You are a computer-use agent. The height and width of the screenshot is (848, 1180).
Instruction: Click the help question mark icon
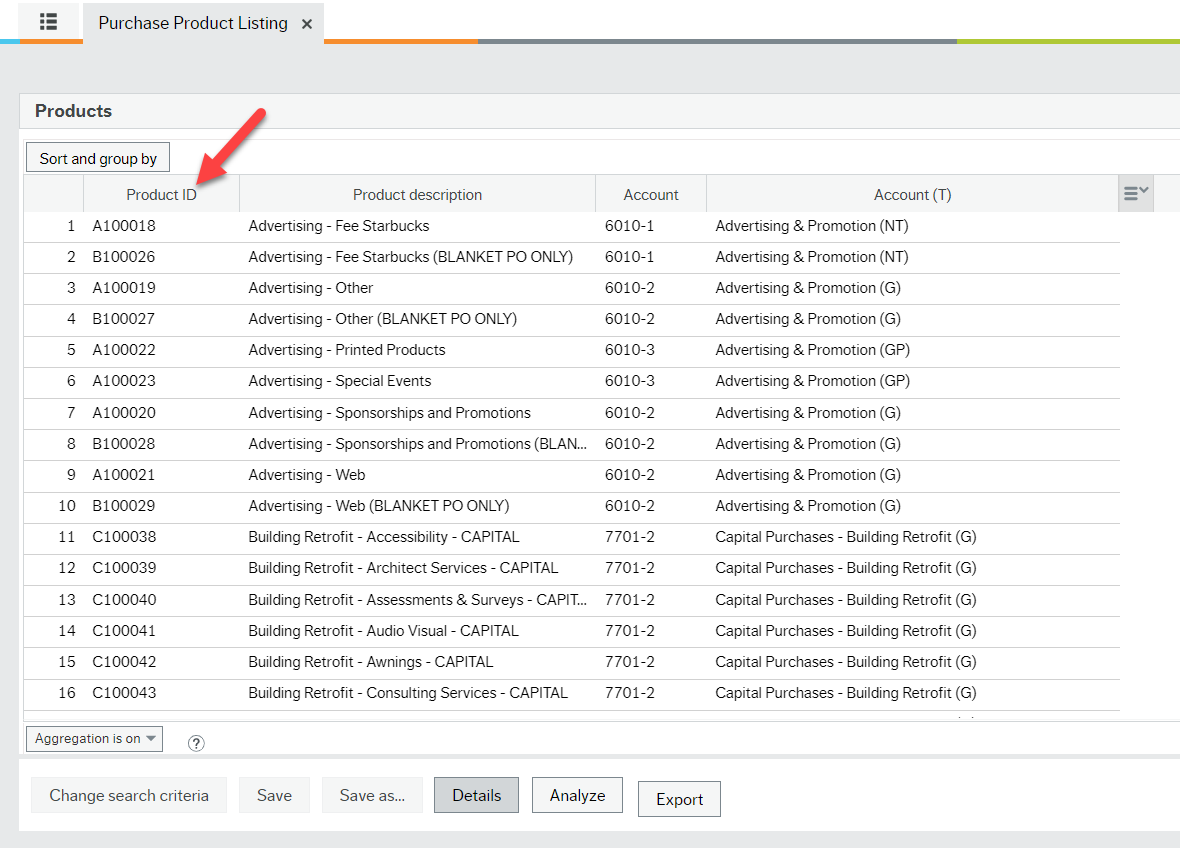click(196, 742)
